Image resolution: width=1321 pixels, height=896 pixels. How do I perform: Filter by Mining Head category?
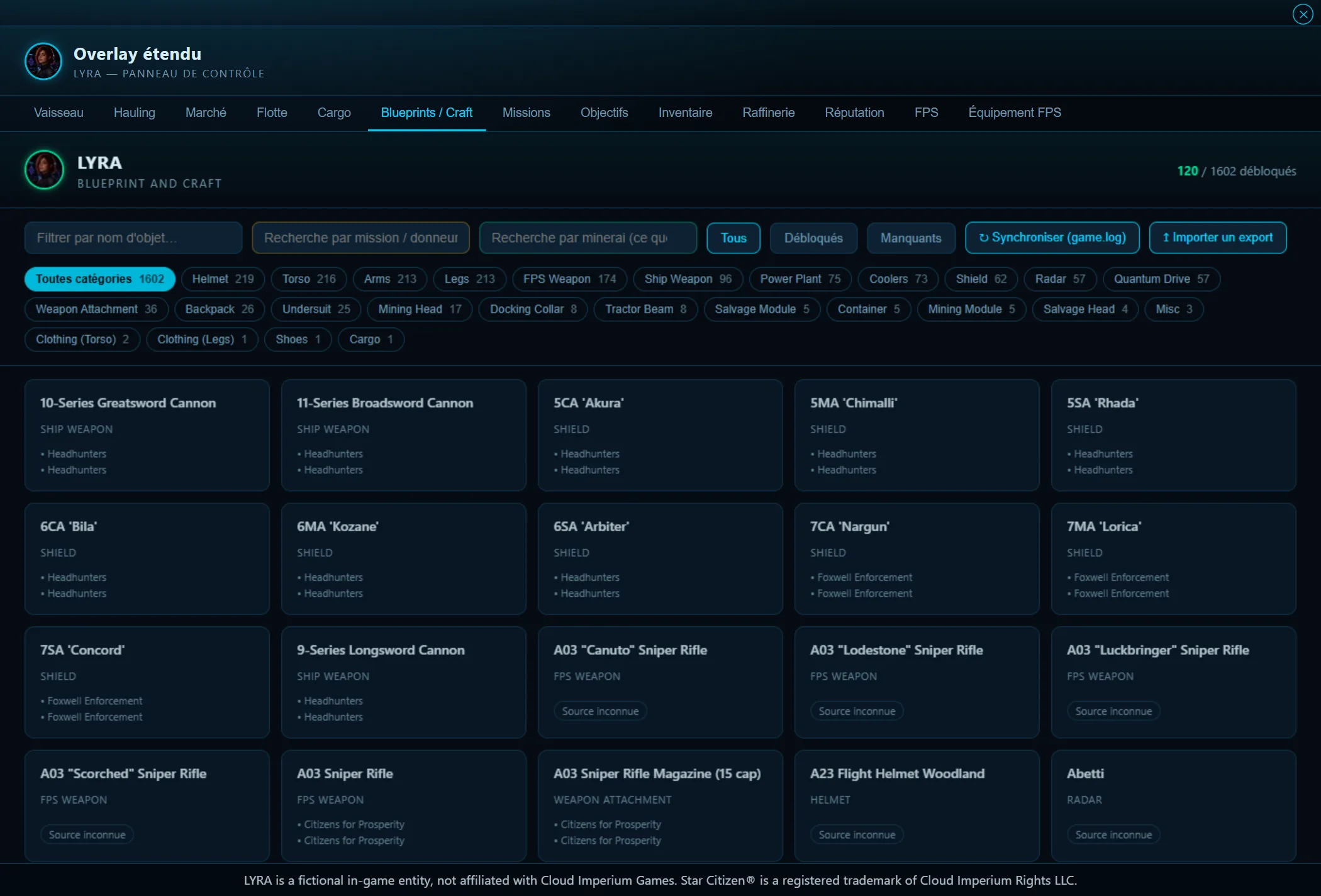(420, 309)
